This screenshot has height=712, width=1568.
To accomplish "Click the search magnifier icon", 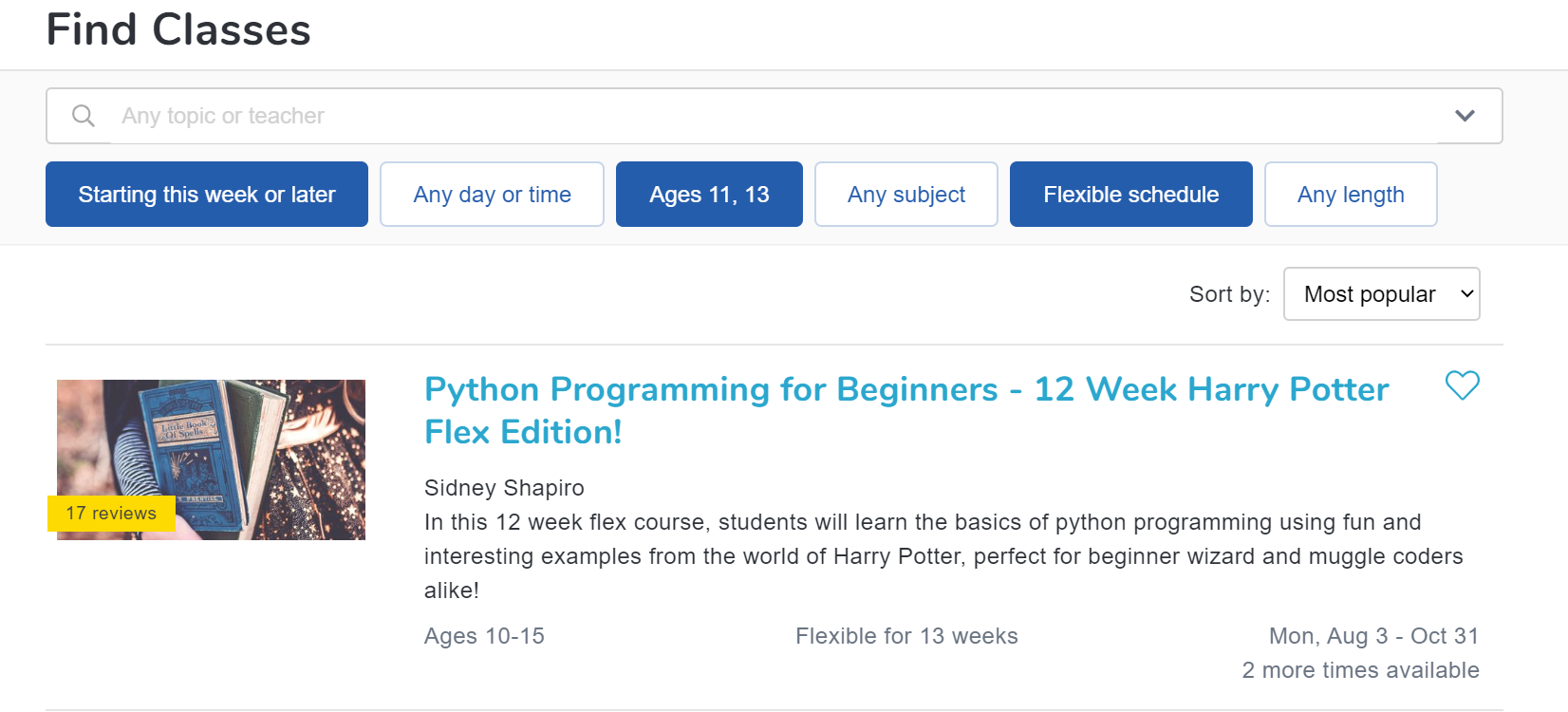I will (x=84, y=116).
